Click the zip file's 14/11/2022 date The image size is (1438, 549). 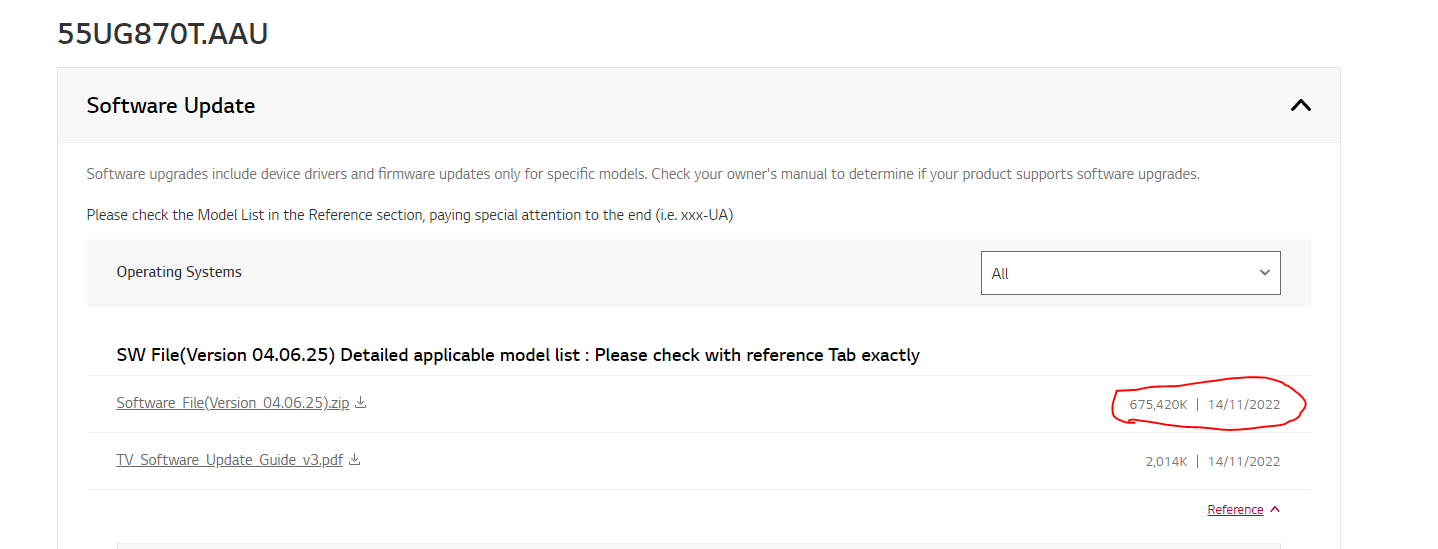click(x=1243, y=405)
